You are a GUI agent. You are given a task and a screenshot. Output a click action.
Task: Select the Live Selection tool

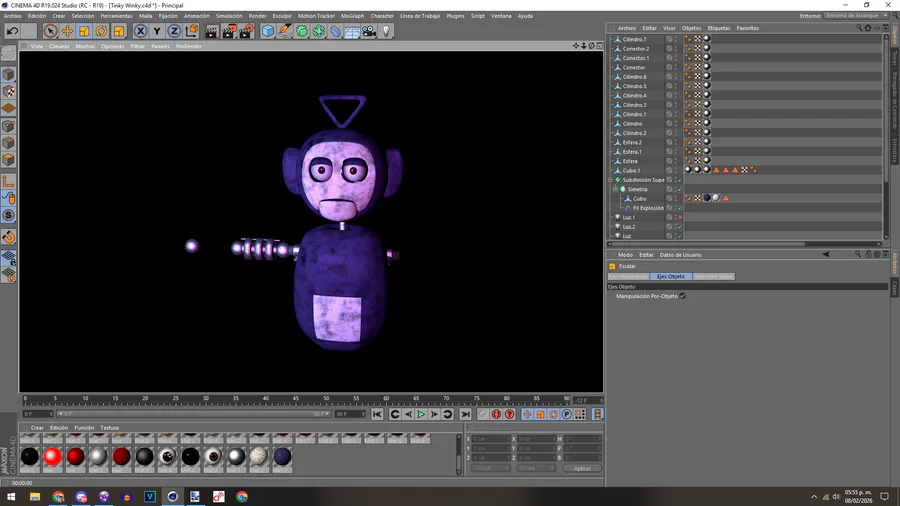pos(50,31)
